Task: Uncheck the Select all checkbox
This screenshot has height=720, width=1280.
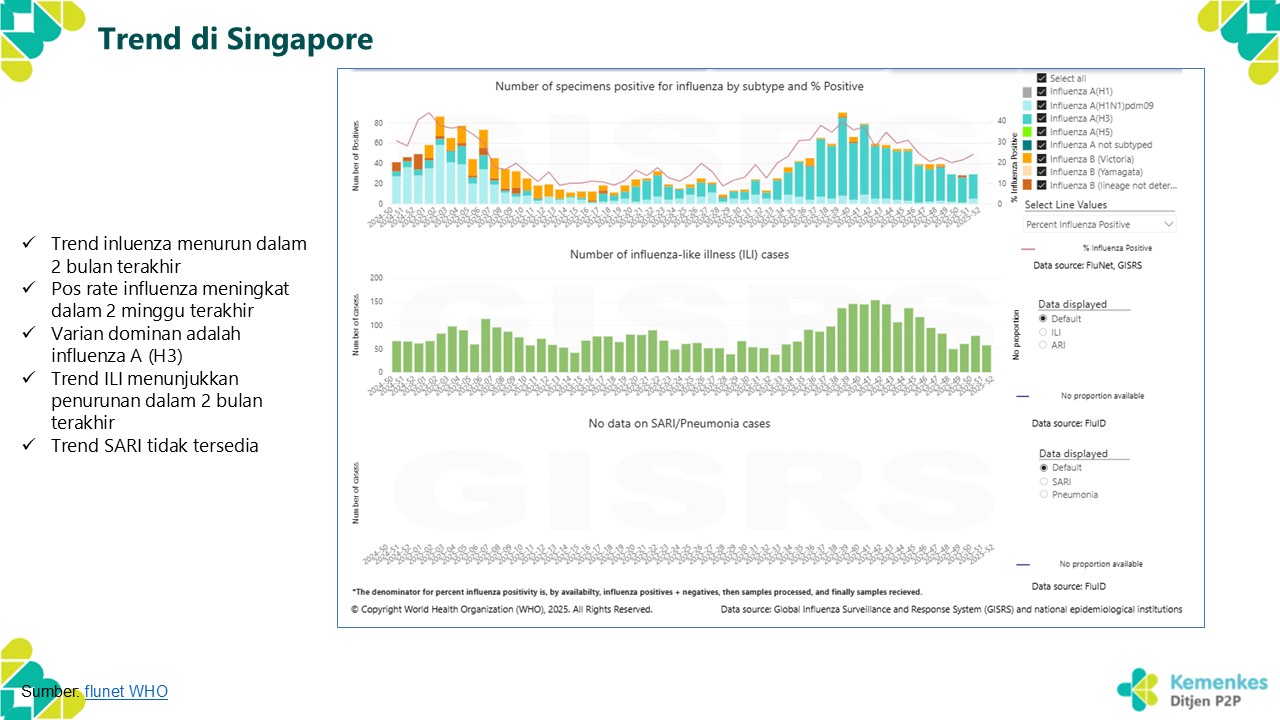Action: click(x=1042, y=79)
